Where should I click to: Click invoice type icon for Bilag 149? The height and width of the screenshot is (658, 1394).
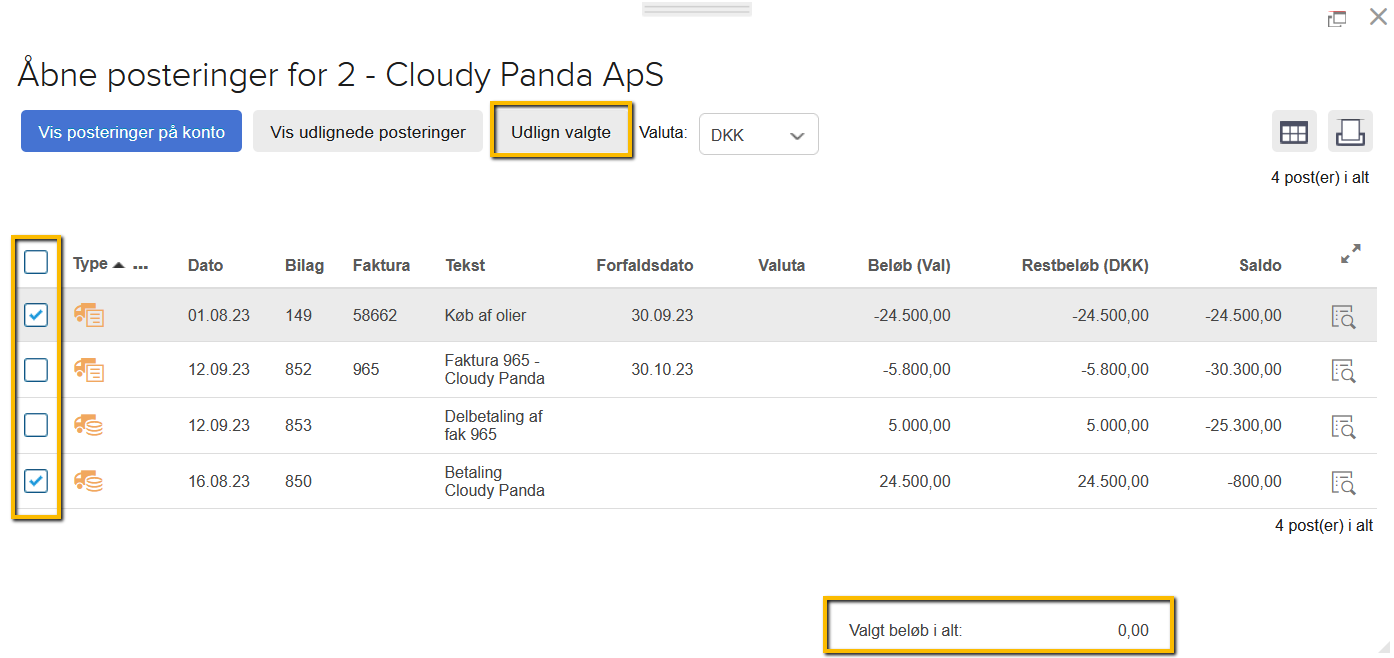[89, 316]
